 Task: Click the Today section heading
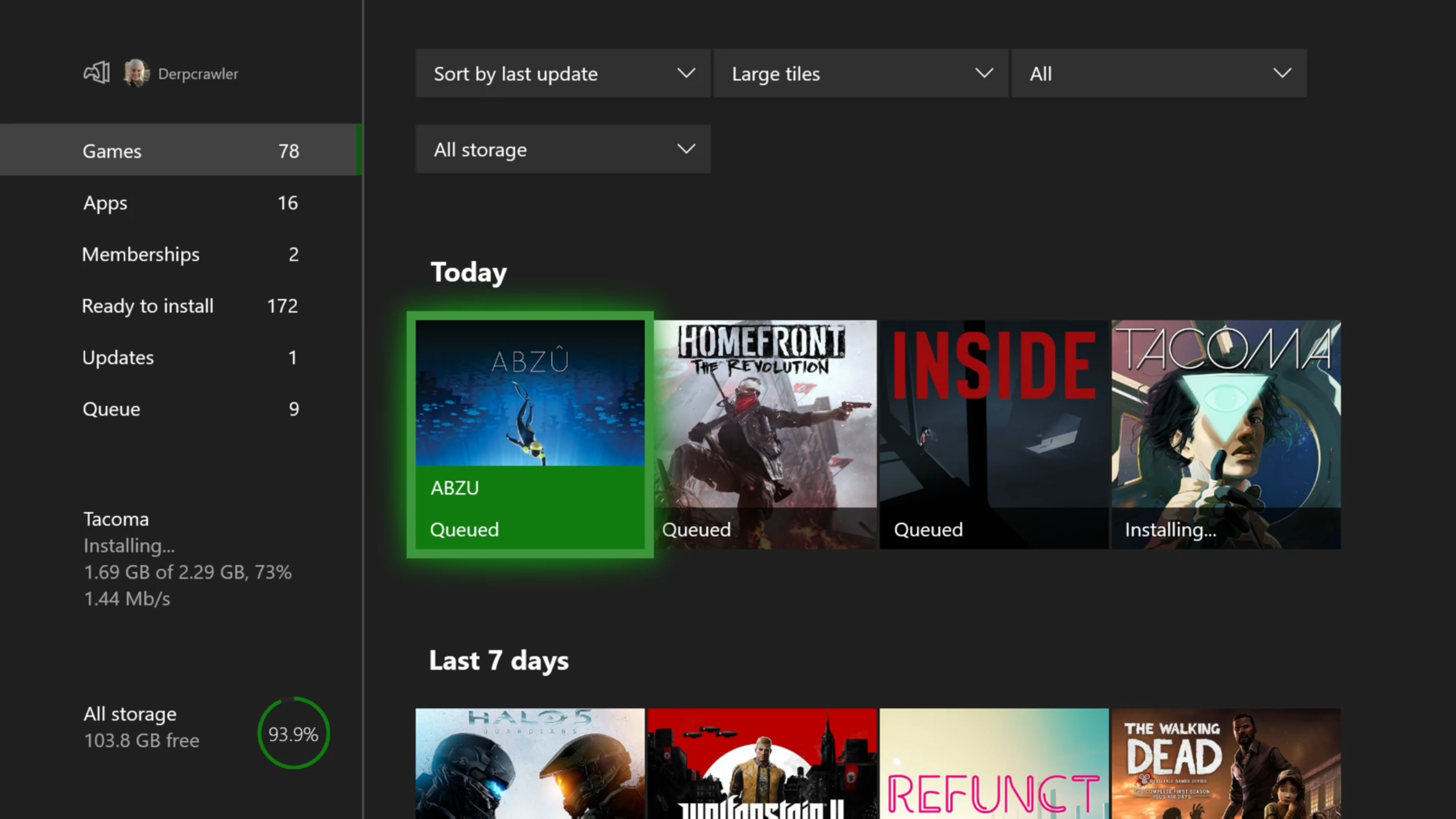469,272
